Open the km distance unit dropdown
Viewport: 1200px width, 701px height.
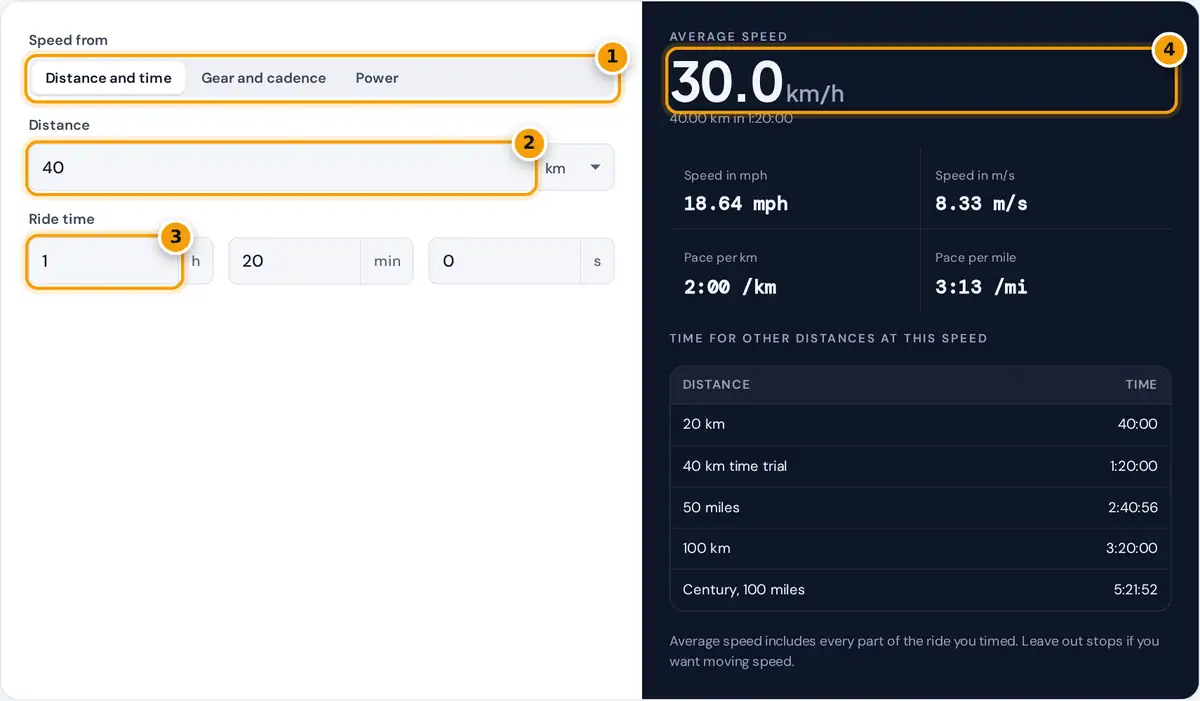coord(576,168)
